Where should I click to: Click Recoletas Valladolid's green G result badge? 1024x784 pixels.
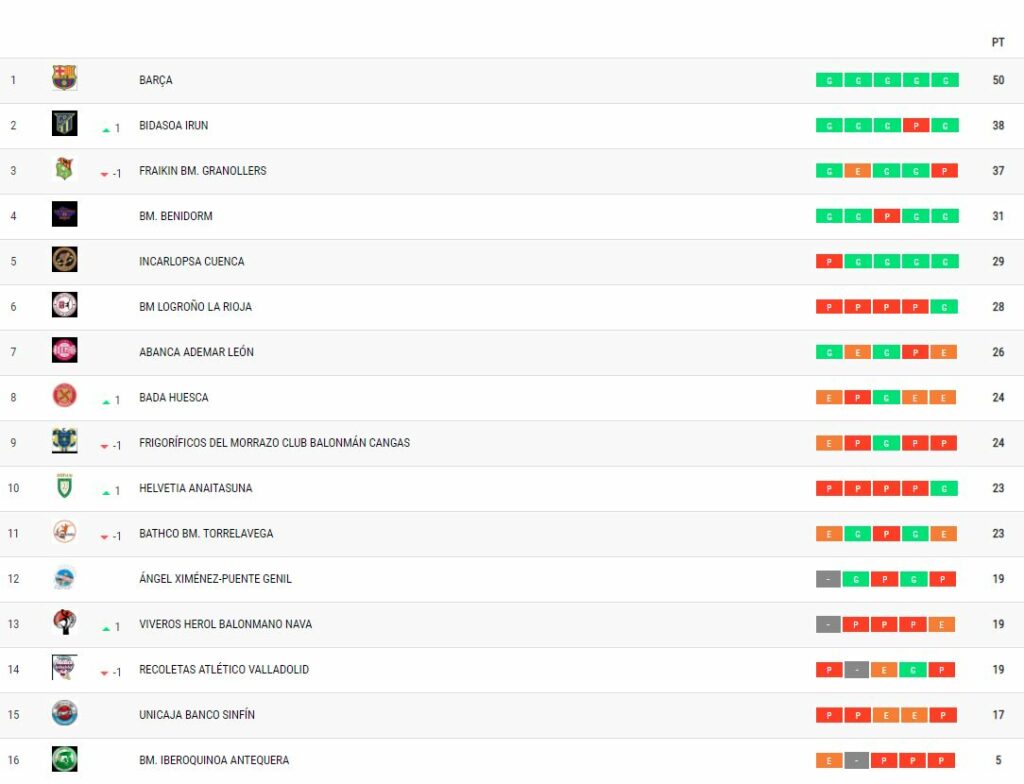pyautogui.click(x=913, y=670)
